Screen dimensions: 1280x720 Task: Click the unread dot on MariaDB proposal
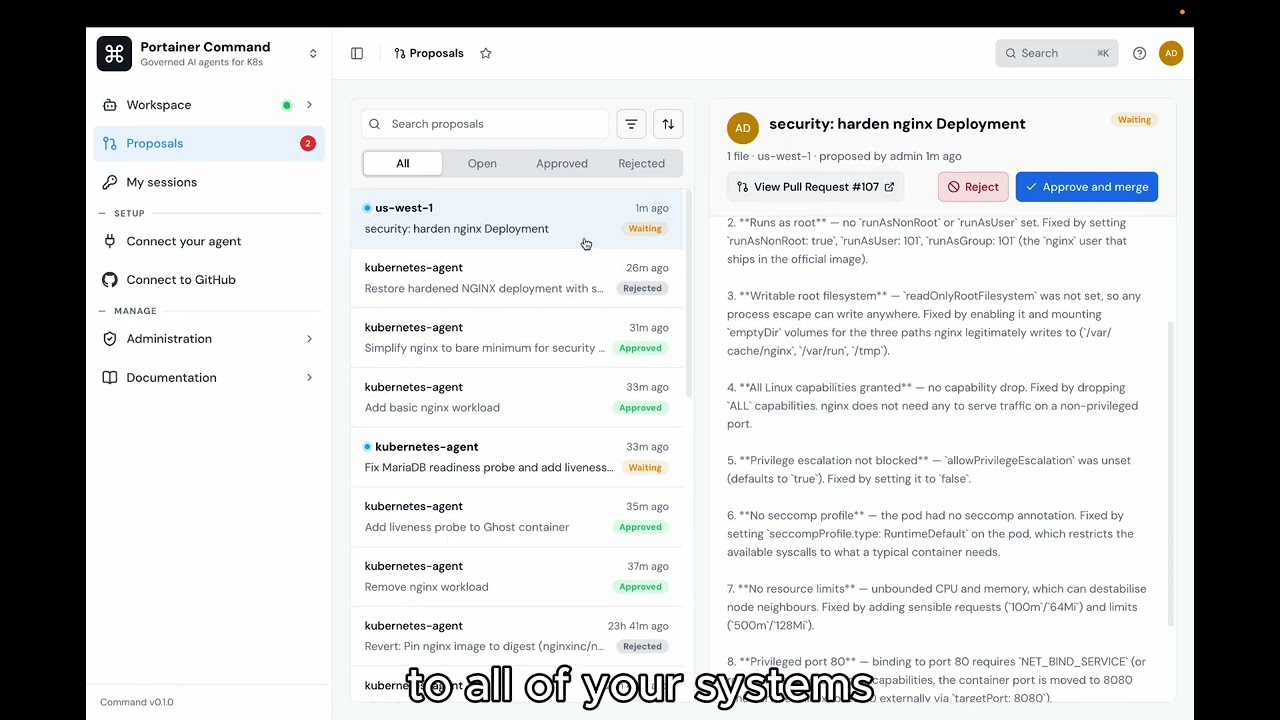point(367,447)
